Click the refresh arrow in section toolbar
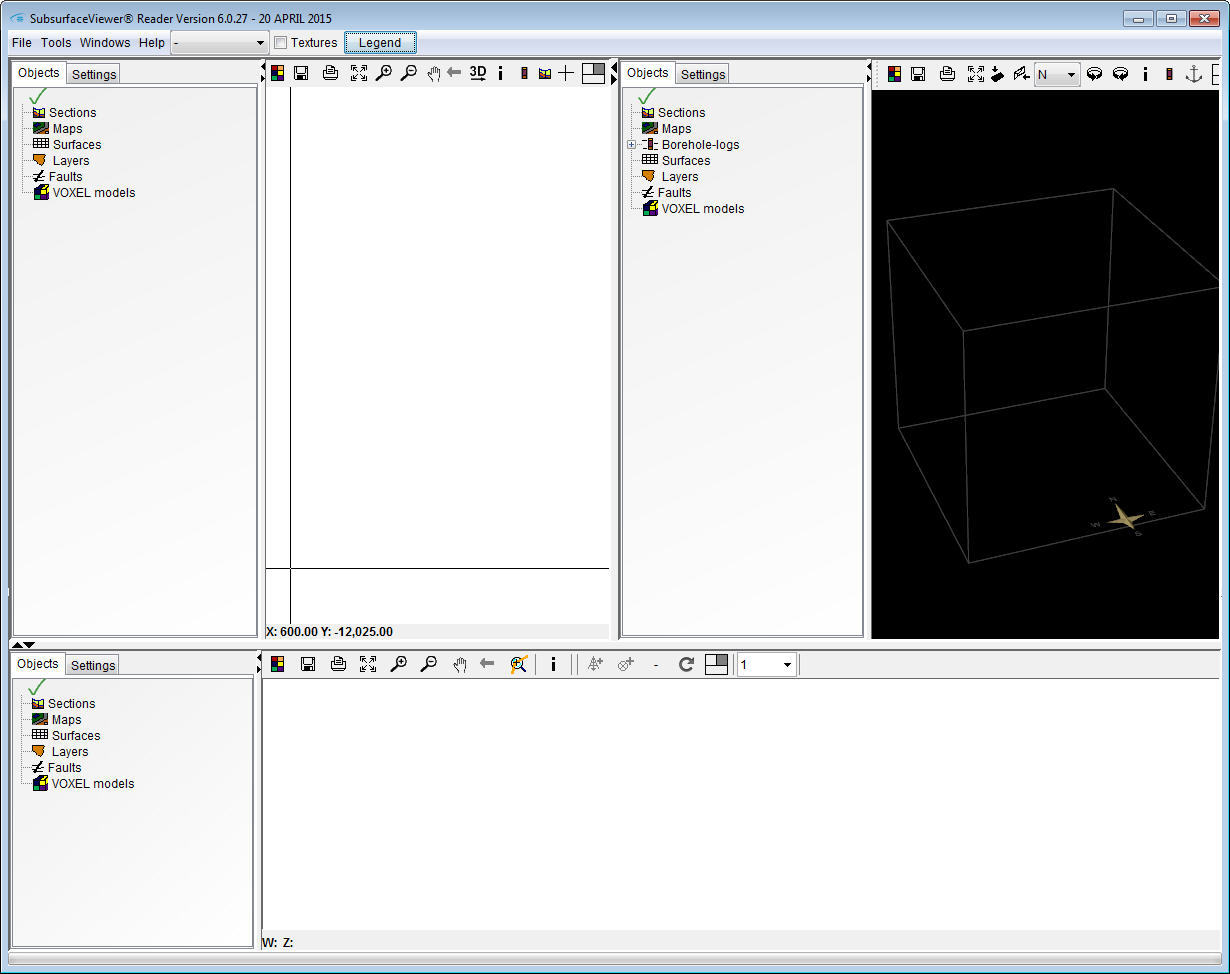Screen dimensions: 1230x974 point(686,664)
